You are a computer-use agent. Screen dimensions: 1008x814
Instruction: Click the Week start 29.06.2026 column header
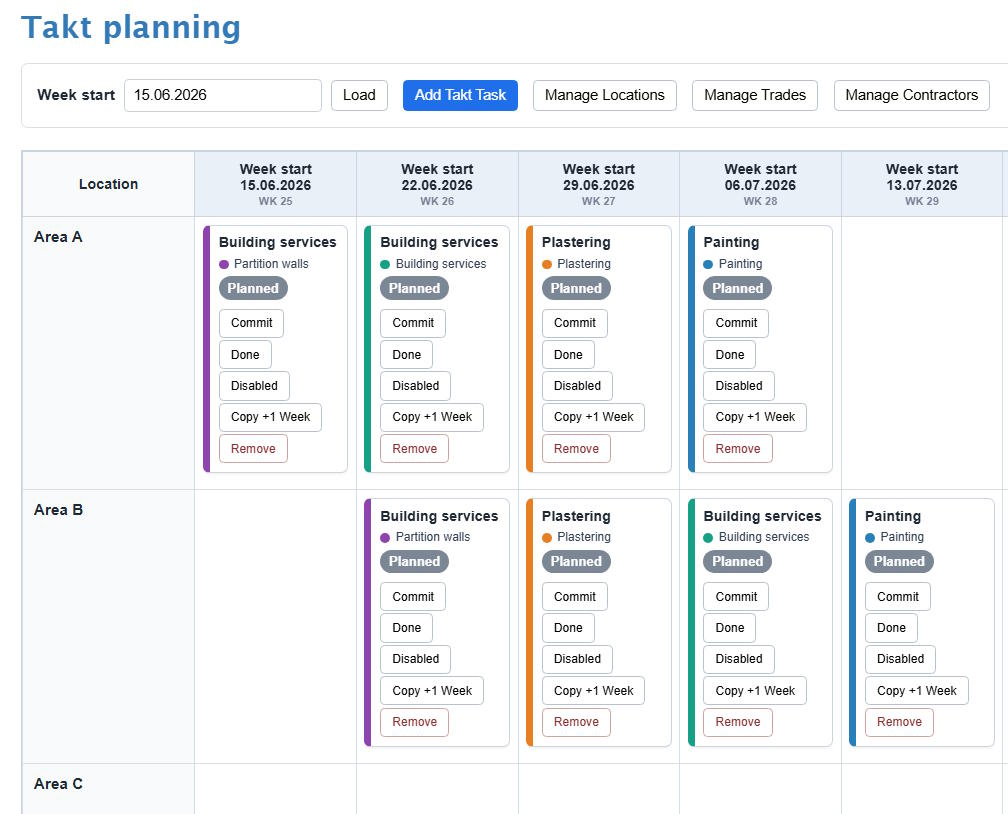pyautogui.click(x=598, y=185)
